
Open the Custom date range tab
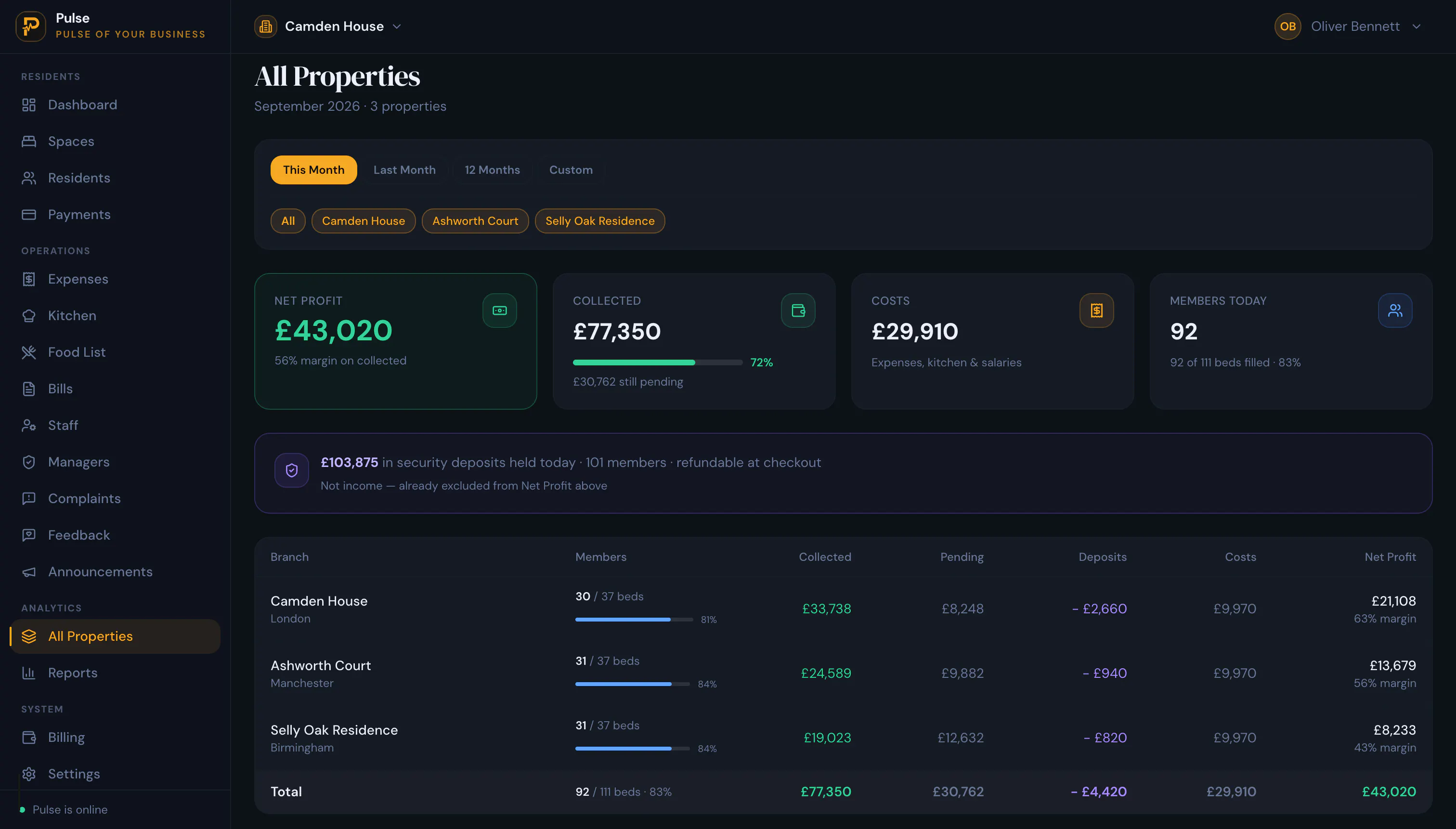571,169
